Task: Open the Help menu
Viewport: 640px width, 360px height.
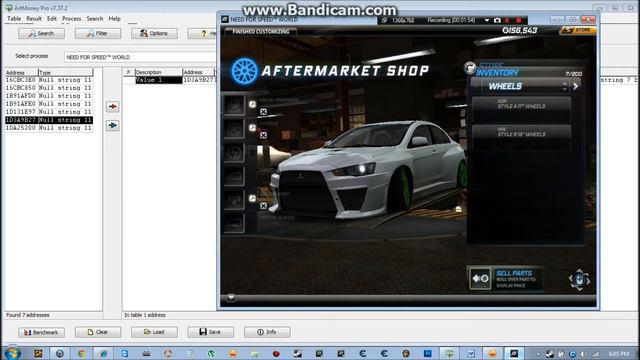Action: (114, 19)
